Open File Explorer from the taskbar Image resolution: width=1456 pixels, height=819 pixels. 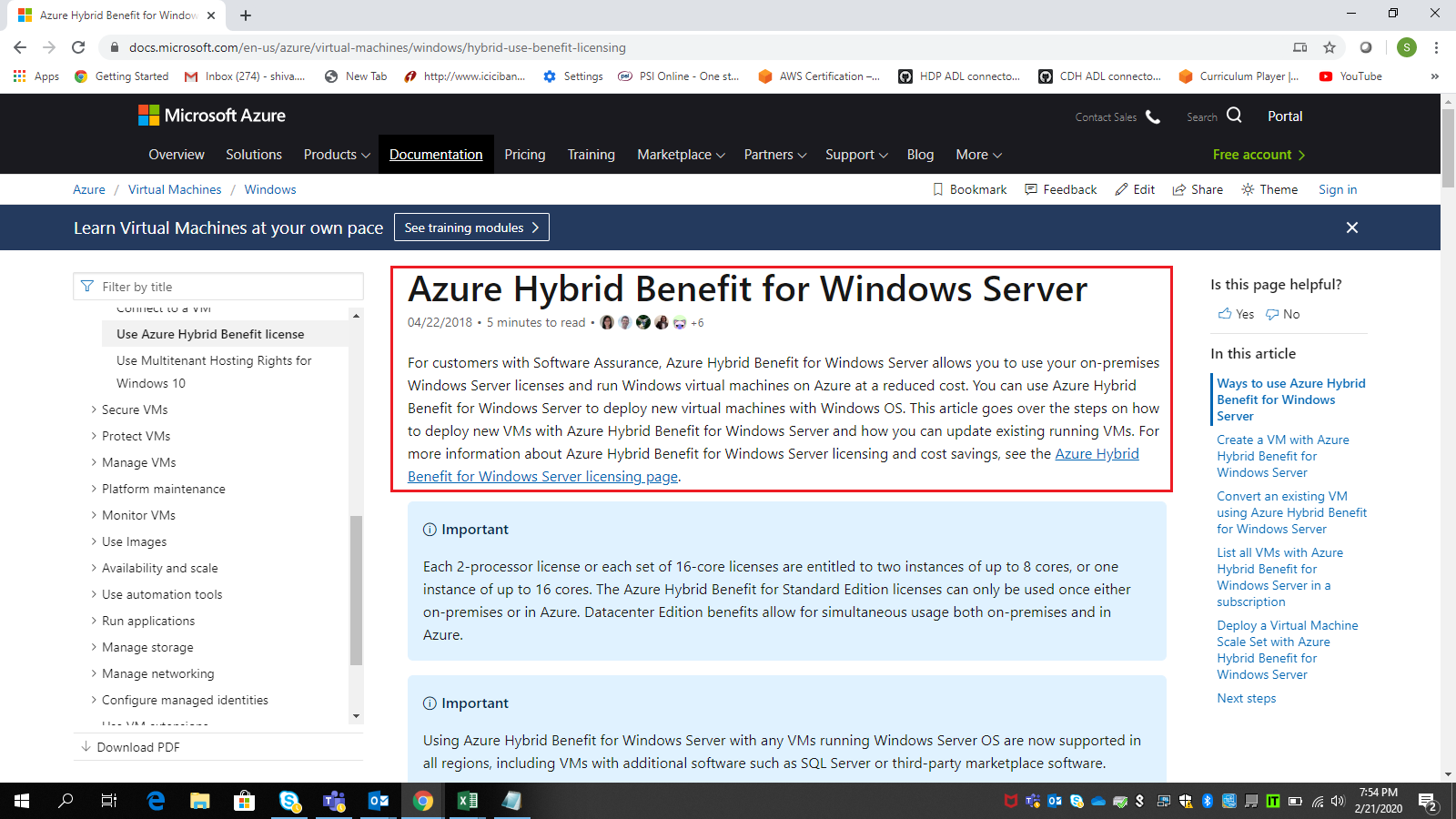coord(200,801)
